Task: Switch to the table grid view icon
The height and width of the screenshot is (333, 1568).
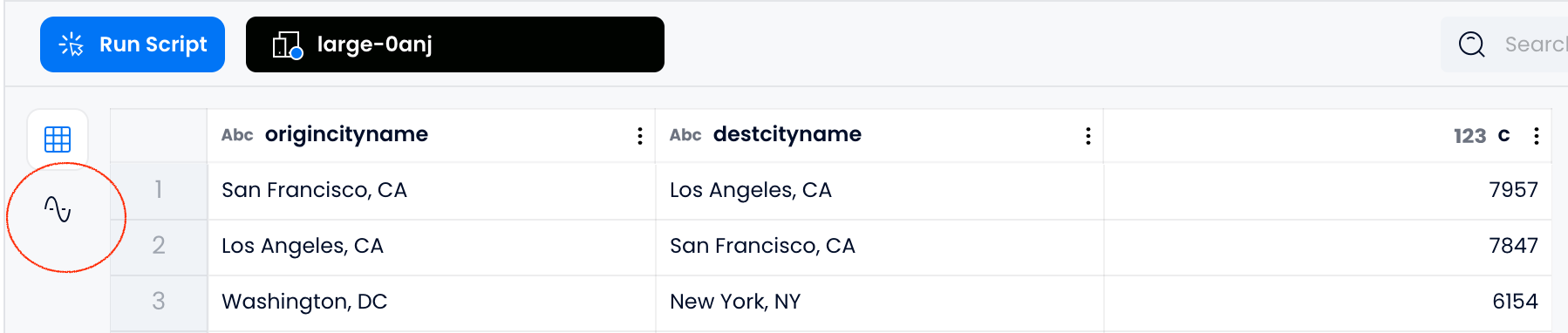Action: pyautogui.click(x=58, y=139)
